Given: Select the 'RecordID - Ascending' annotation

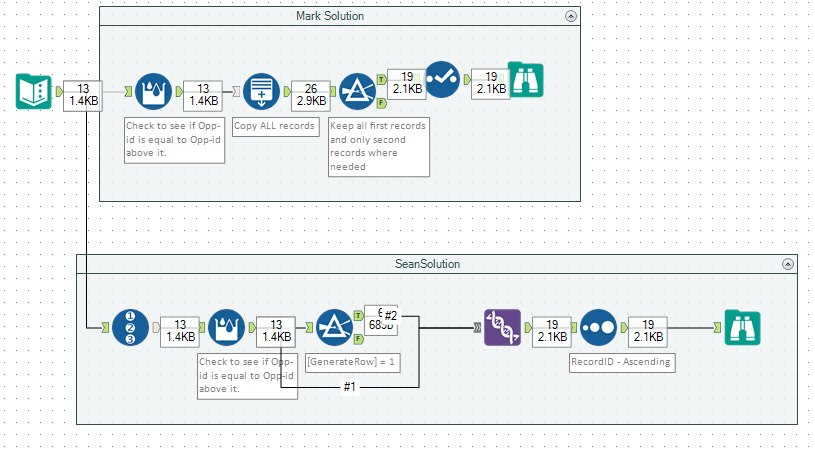Looking at the screenshot, I should tap(622, 362).
